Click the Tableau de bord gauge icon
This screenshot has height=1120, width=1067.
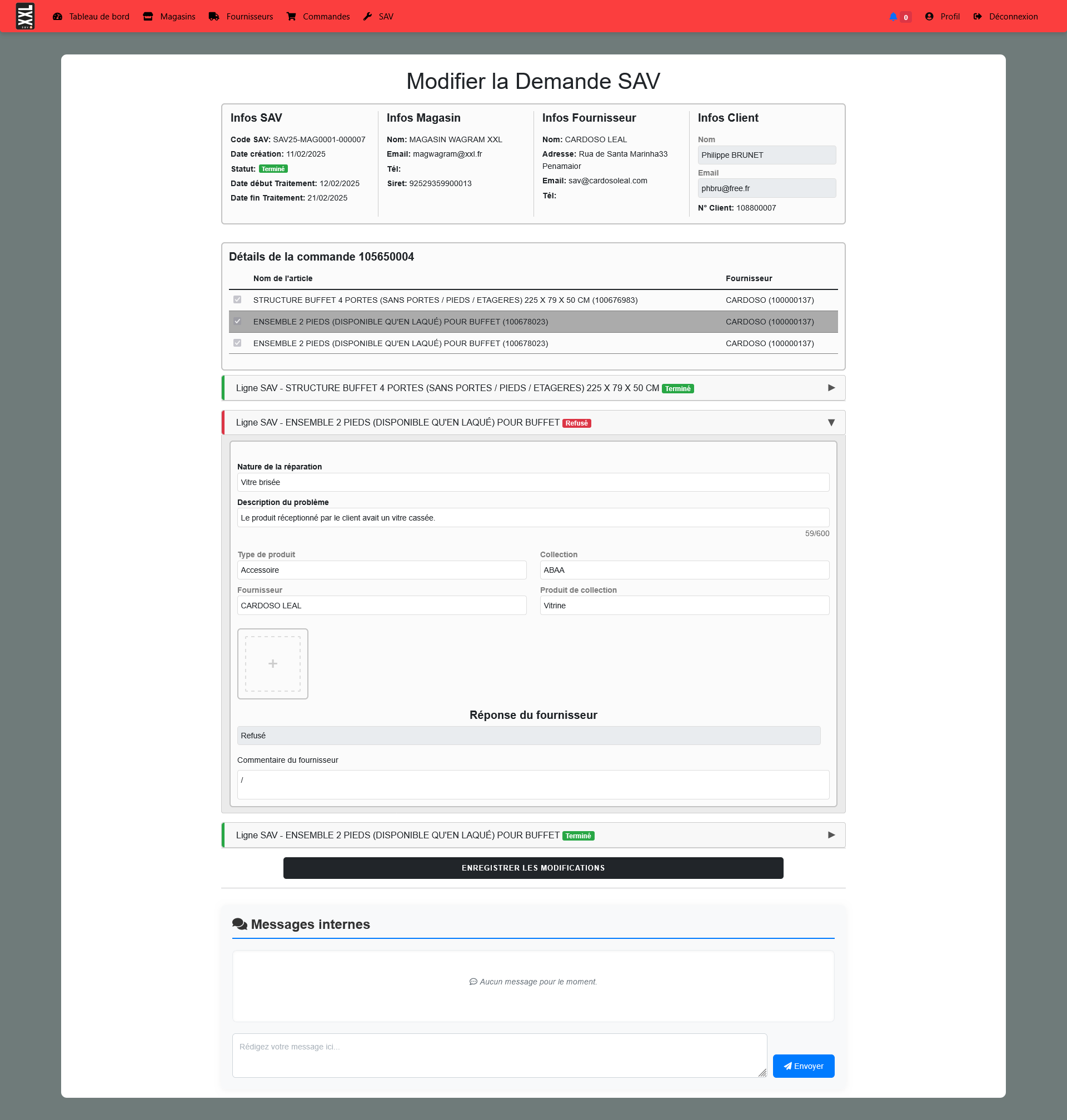tap(57, 17)
